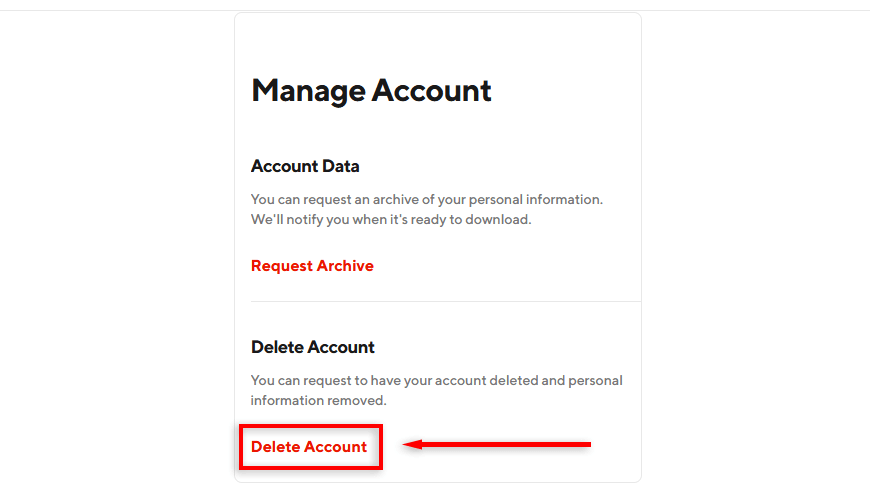Viewport: 870px width, 499px height.
Task: Click the word "Manage" in the title
Action: click(307, 91)
